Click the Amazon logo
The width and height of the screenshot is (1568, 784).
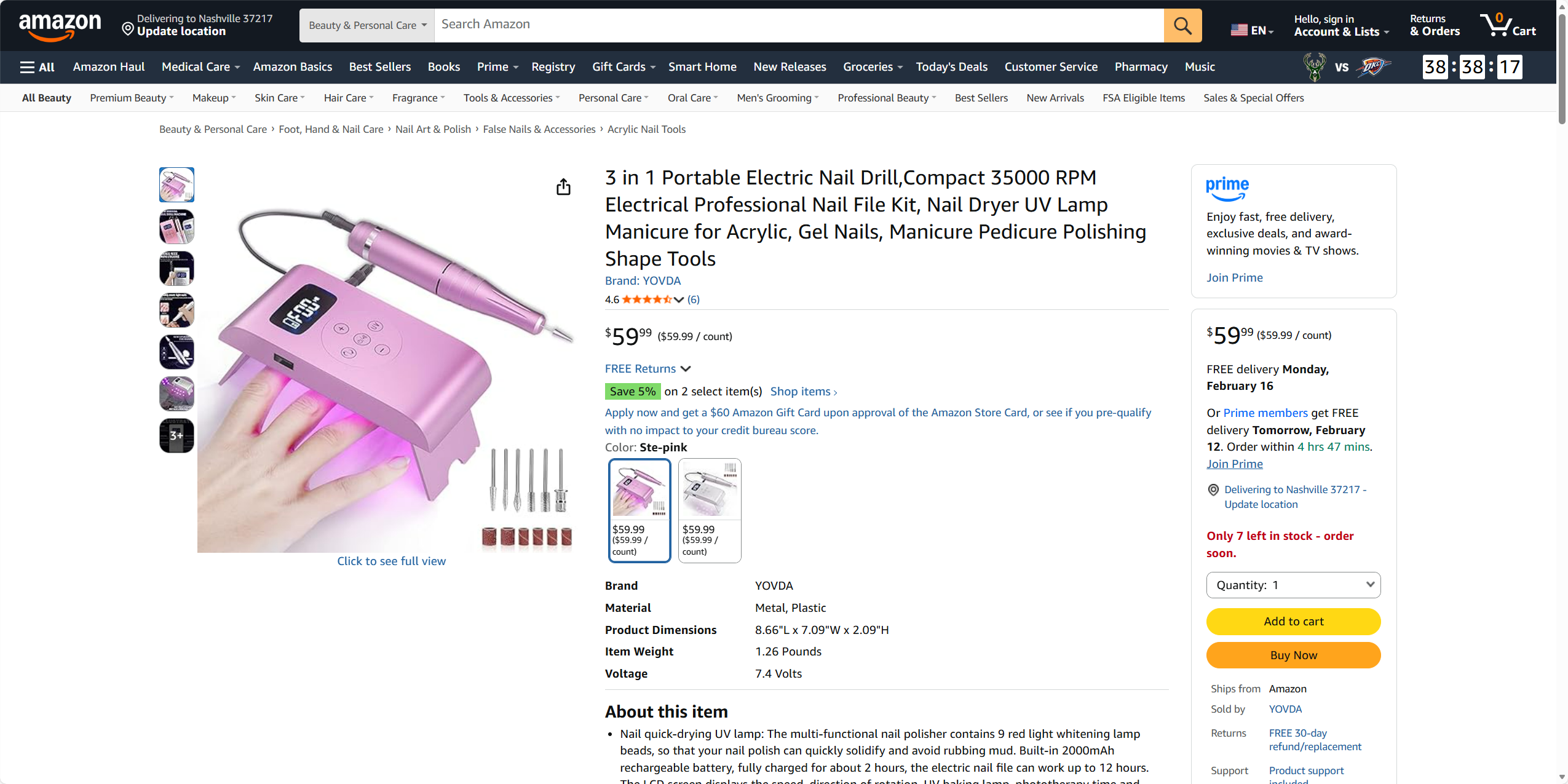tap(60, 26)
